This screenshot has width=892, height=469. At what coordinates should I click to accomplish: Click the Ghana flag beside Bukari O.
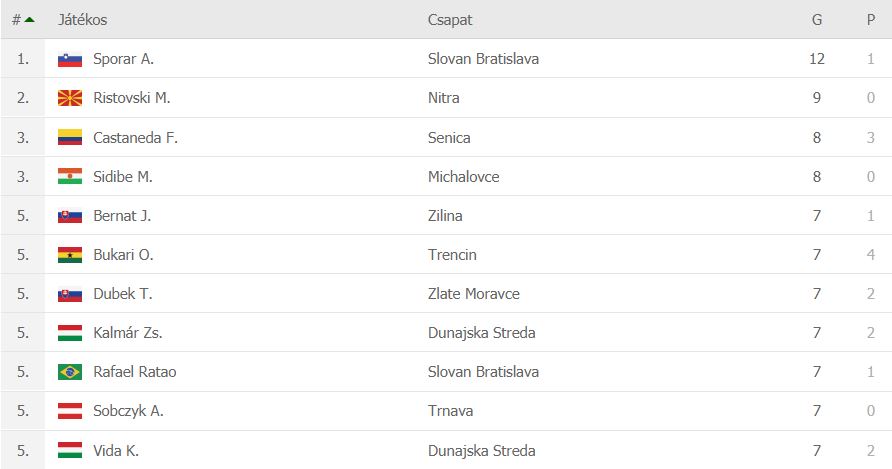click(70, 254)
